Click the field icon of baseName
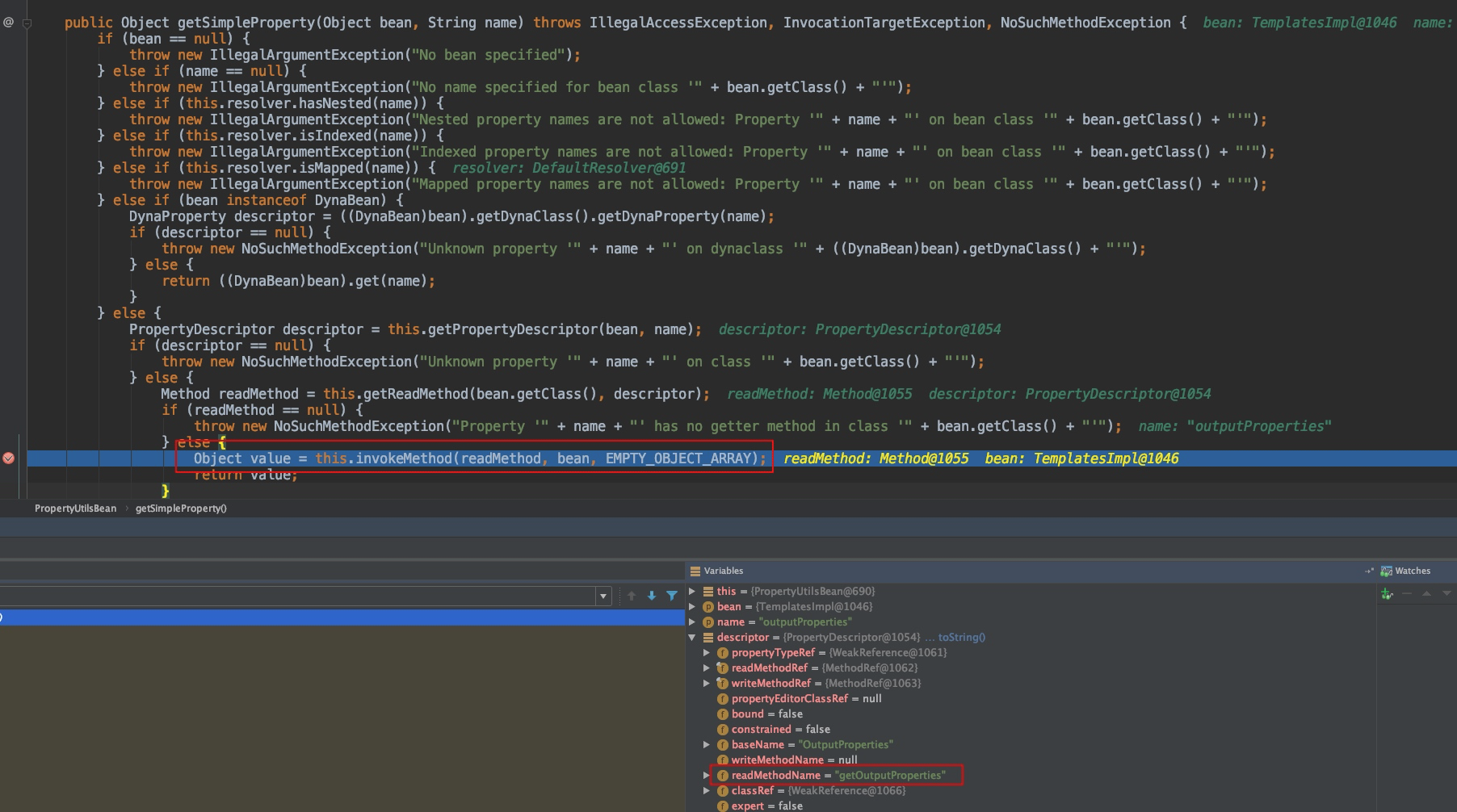The image size is (1457, 812). (x=723, y=745)
